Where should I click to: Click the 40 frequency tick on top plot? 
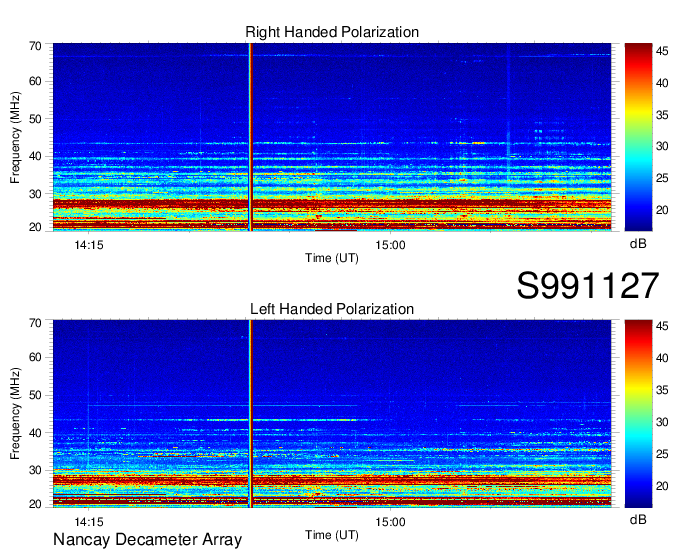35,156
